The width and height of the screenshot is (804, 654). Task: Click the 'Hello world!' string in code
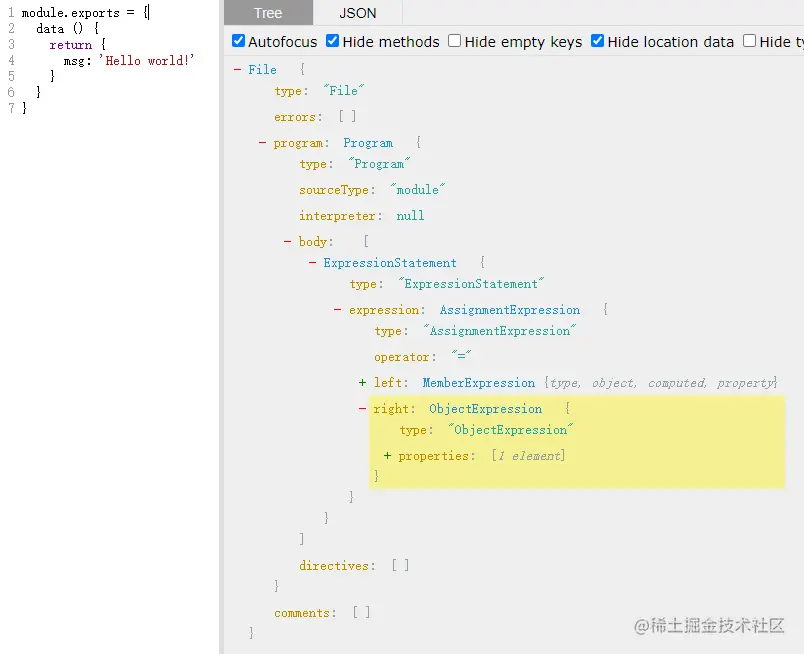(x=147, y=61)
